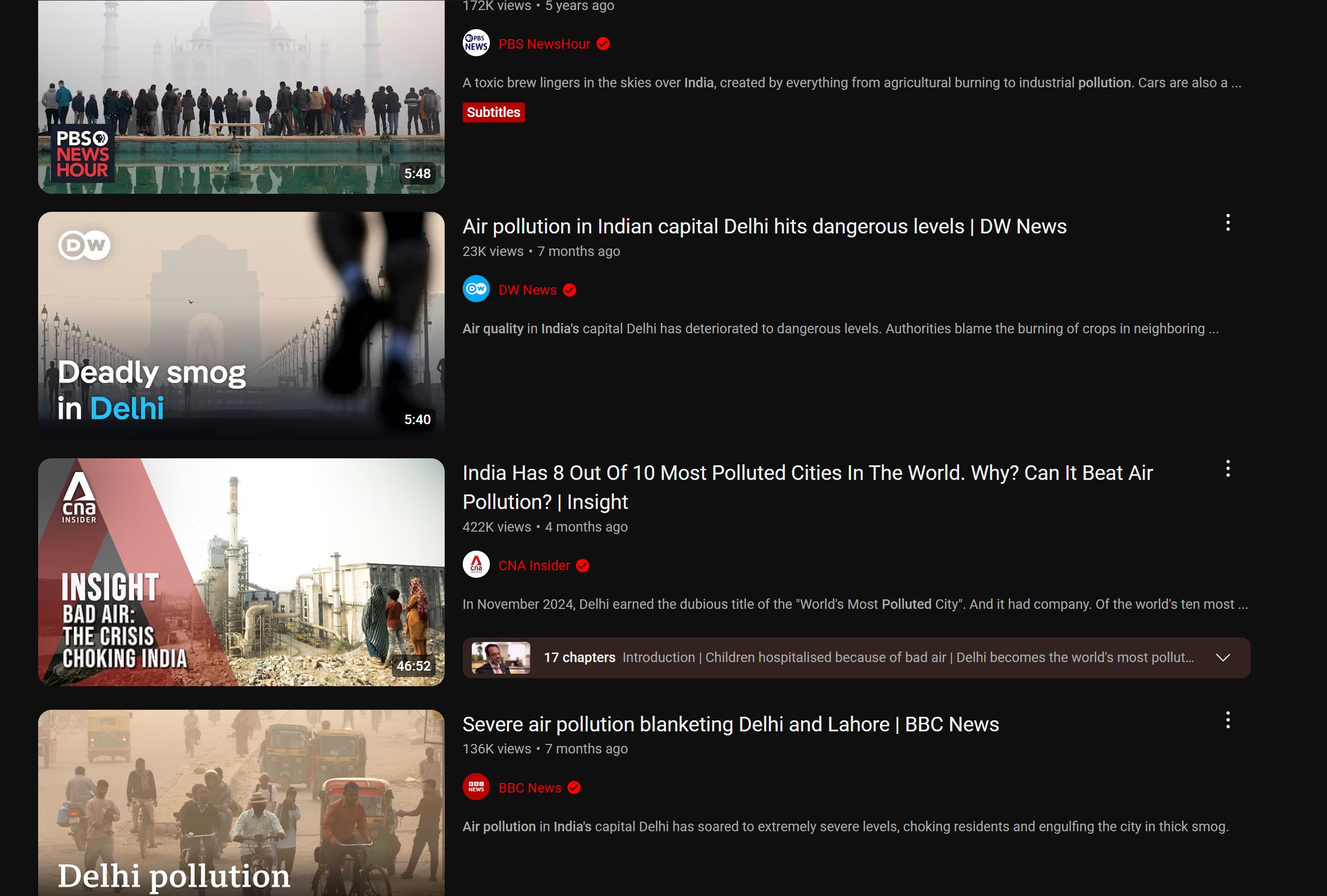Click the chapter preview thumbnail

point(501,657)
